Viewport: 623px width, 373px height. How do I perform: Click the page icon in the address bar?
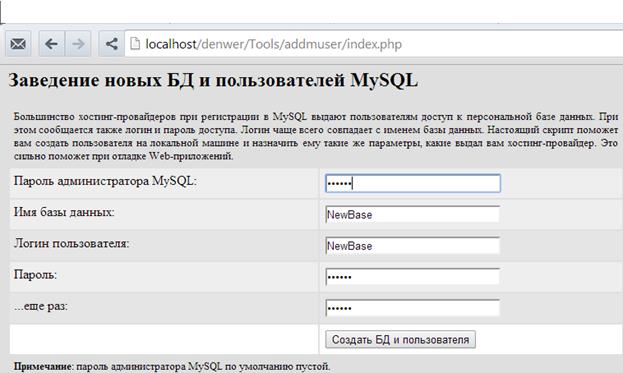click(135, 43)
